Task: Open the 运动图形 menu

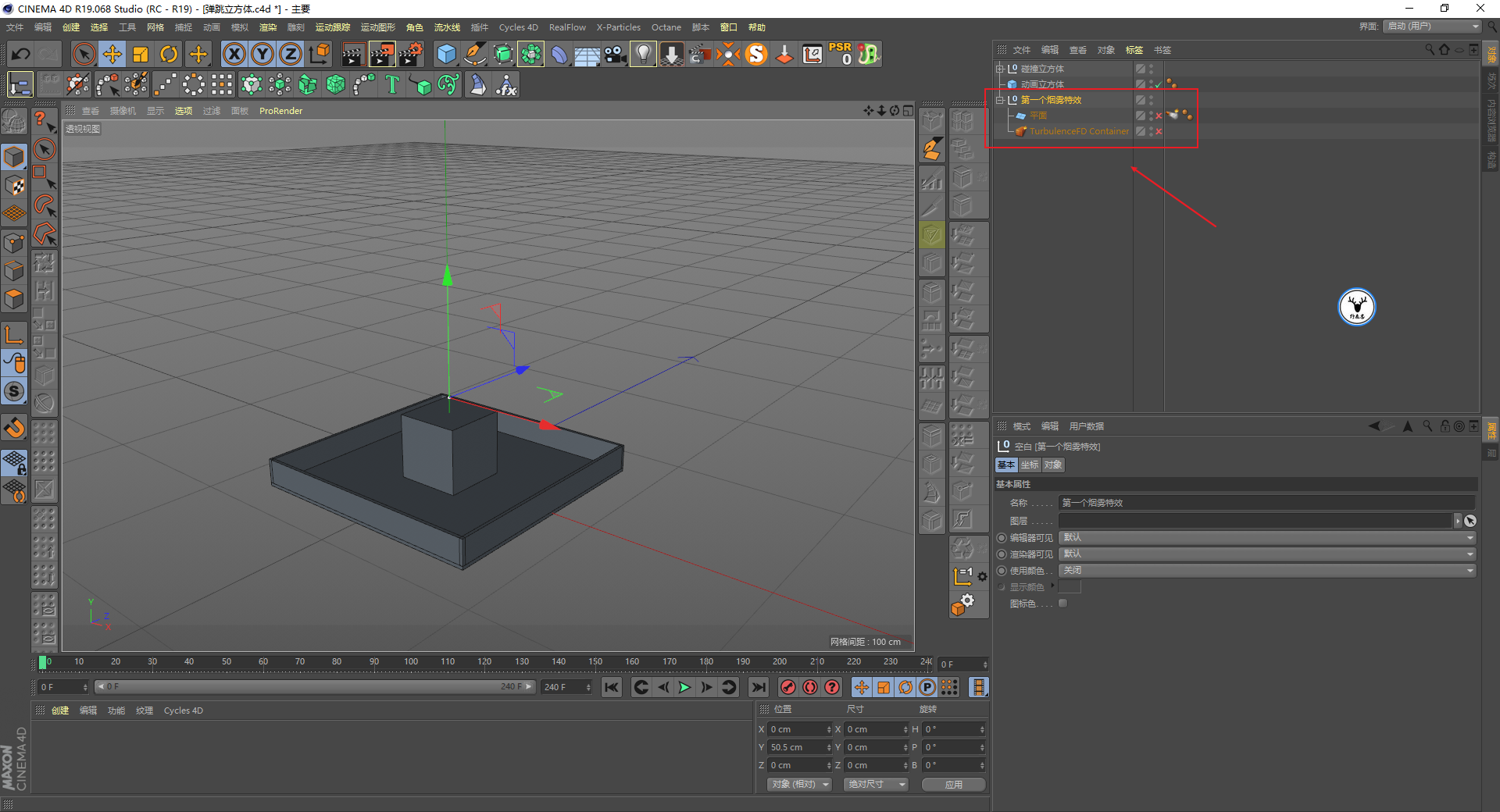Action: (377, 27)
